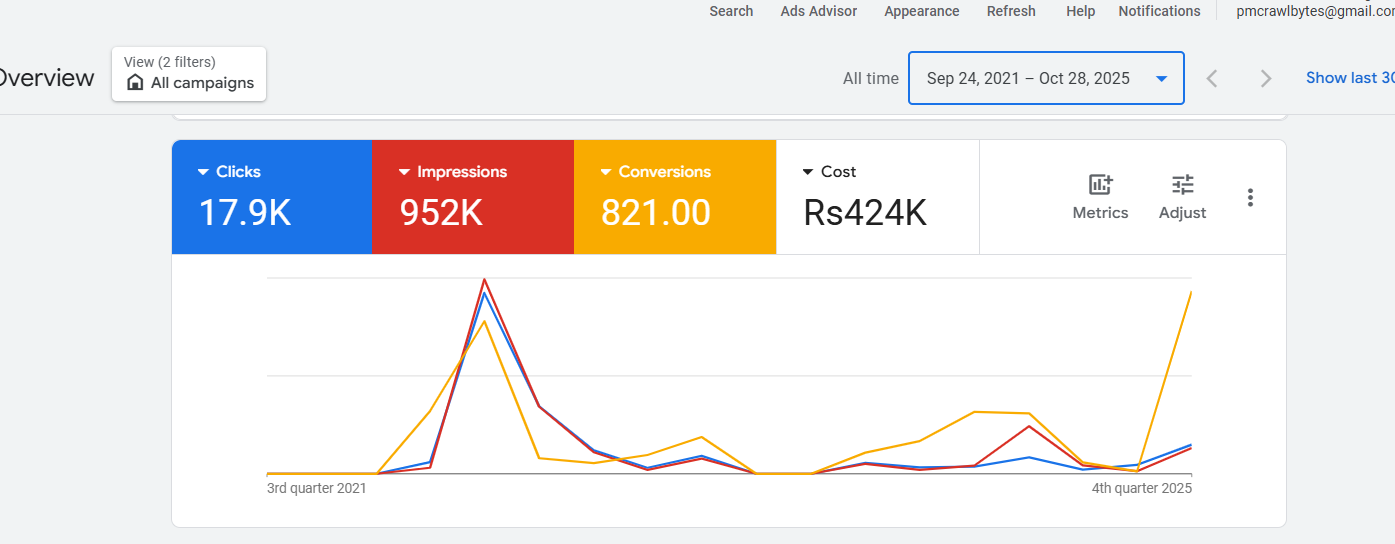Expand the date range picker dropdown

point(1161,79)
